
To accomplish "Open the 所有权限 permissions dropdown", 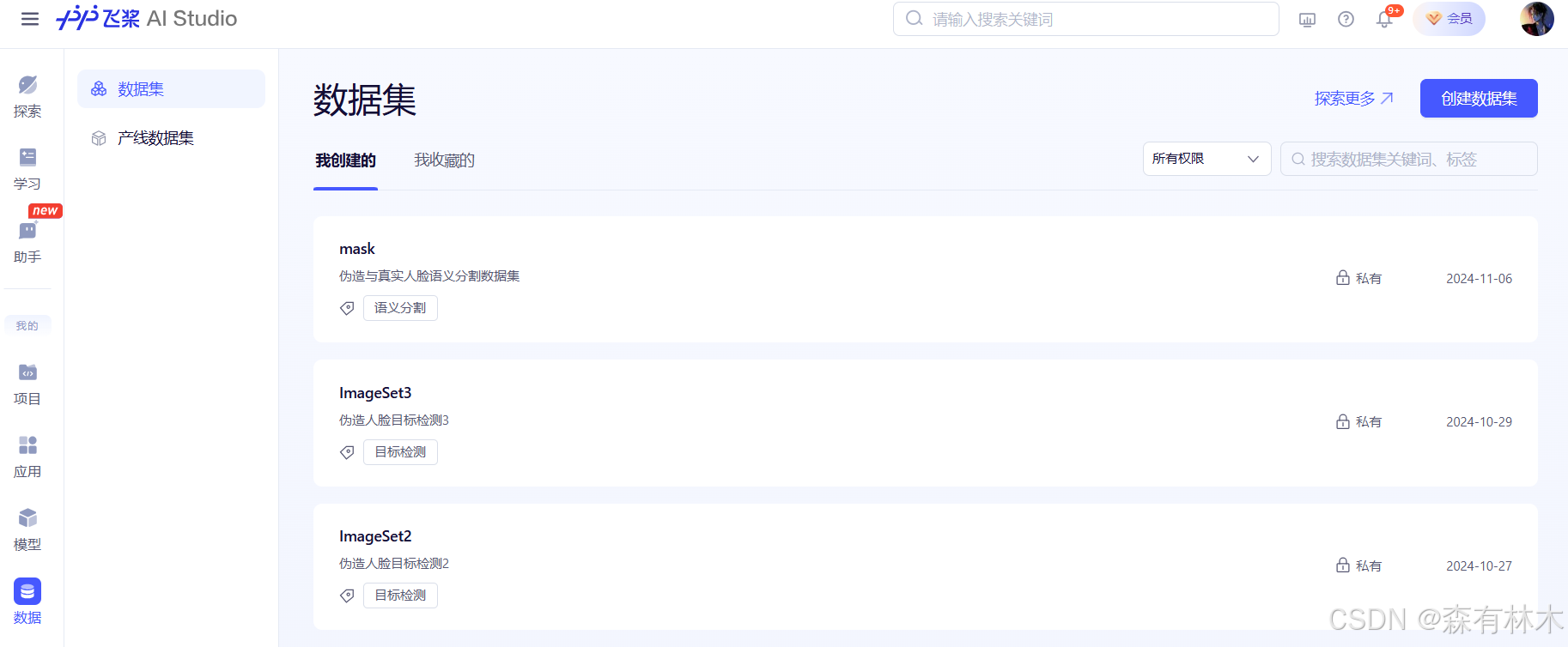I will point(1206,159).
